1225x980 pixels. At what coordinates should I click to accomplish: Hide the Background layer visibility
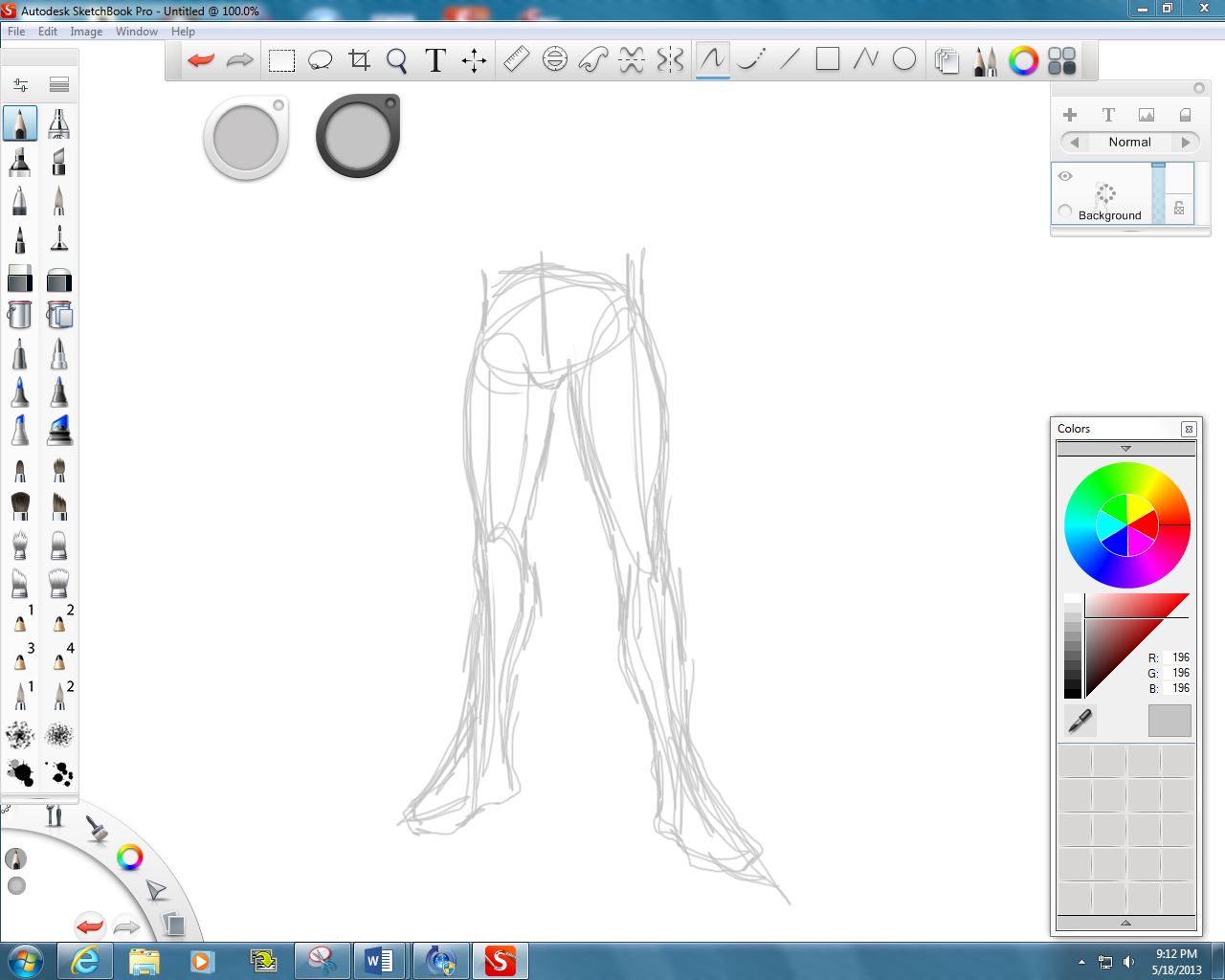pos(1065,176)
